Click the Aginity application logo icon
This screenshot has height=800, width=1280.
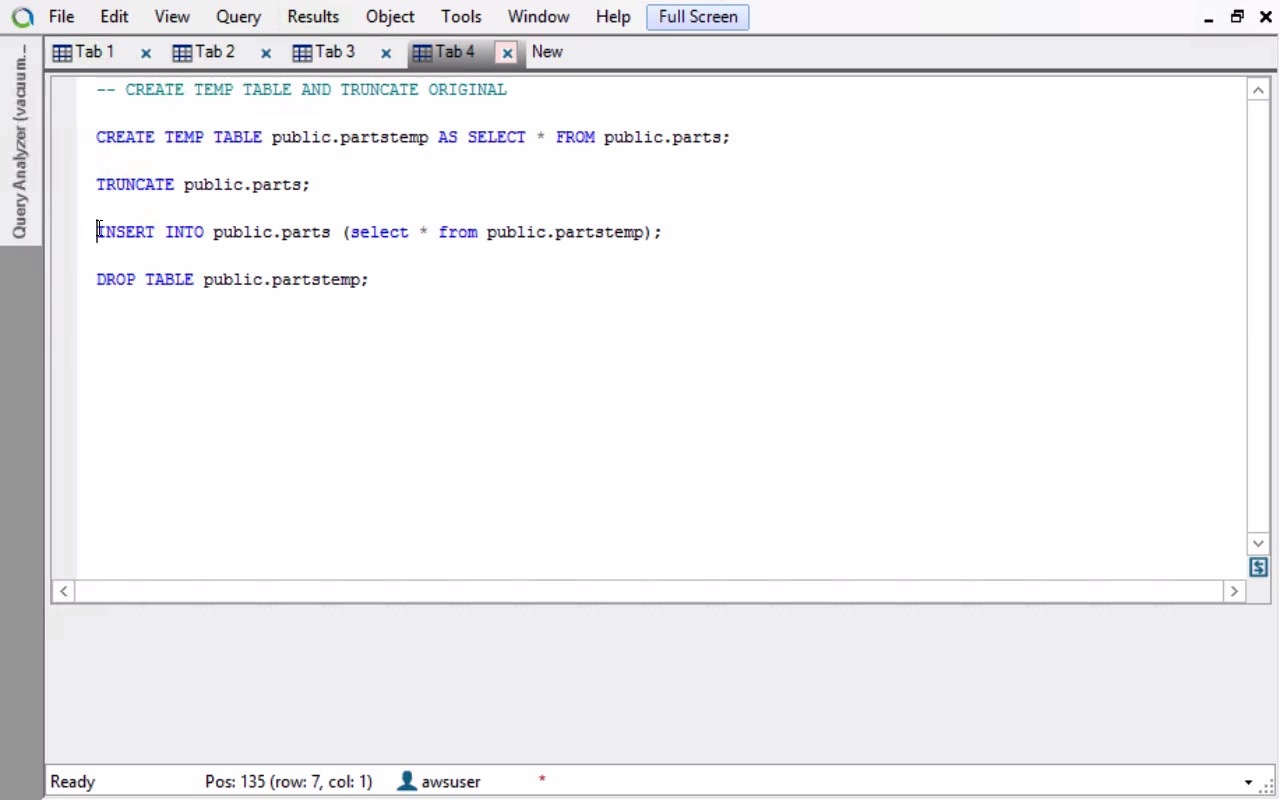tap(22, 17)
